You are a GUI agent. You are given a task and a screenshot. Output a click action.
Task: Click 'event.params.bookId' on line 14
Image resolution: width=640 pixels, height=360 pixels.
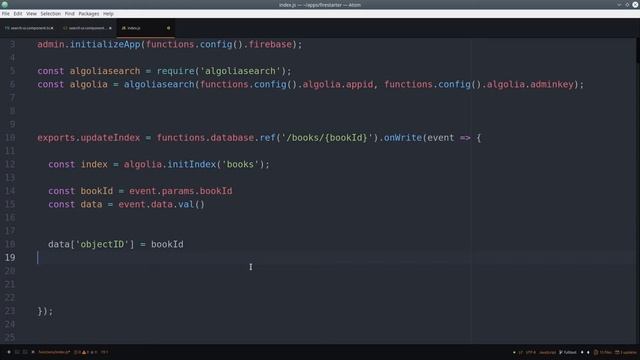tap(180, 191)
